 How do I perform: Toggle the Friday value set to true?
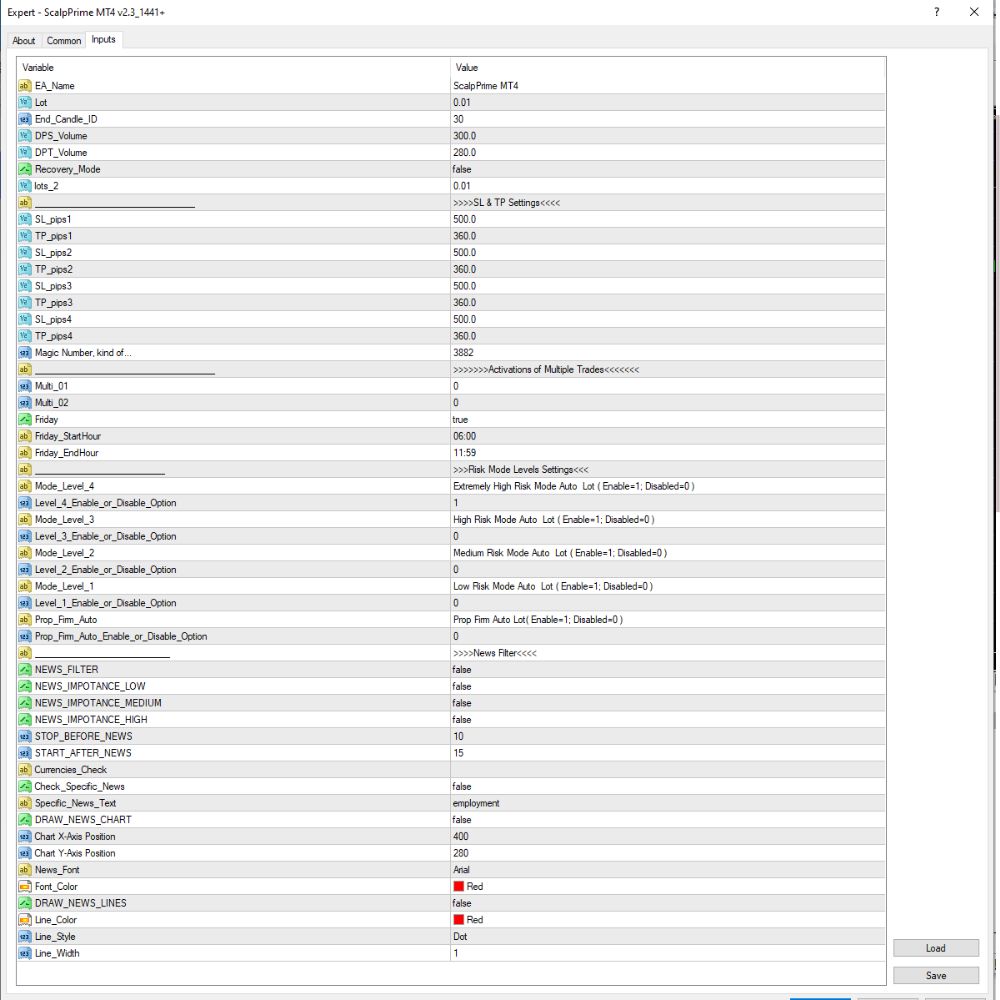(x=668, y=420)
